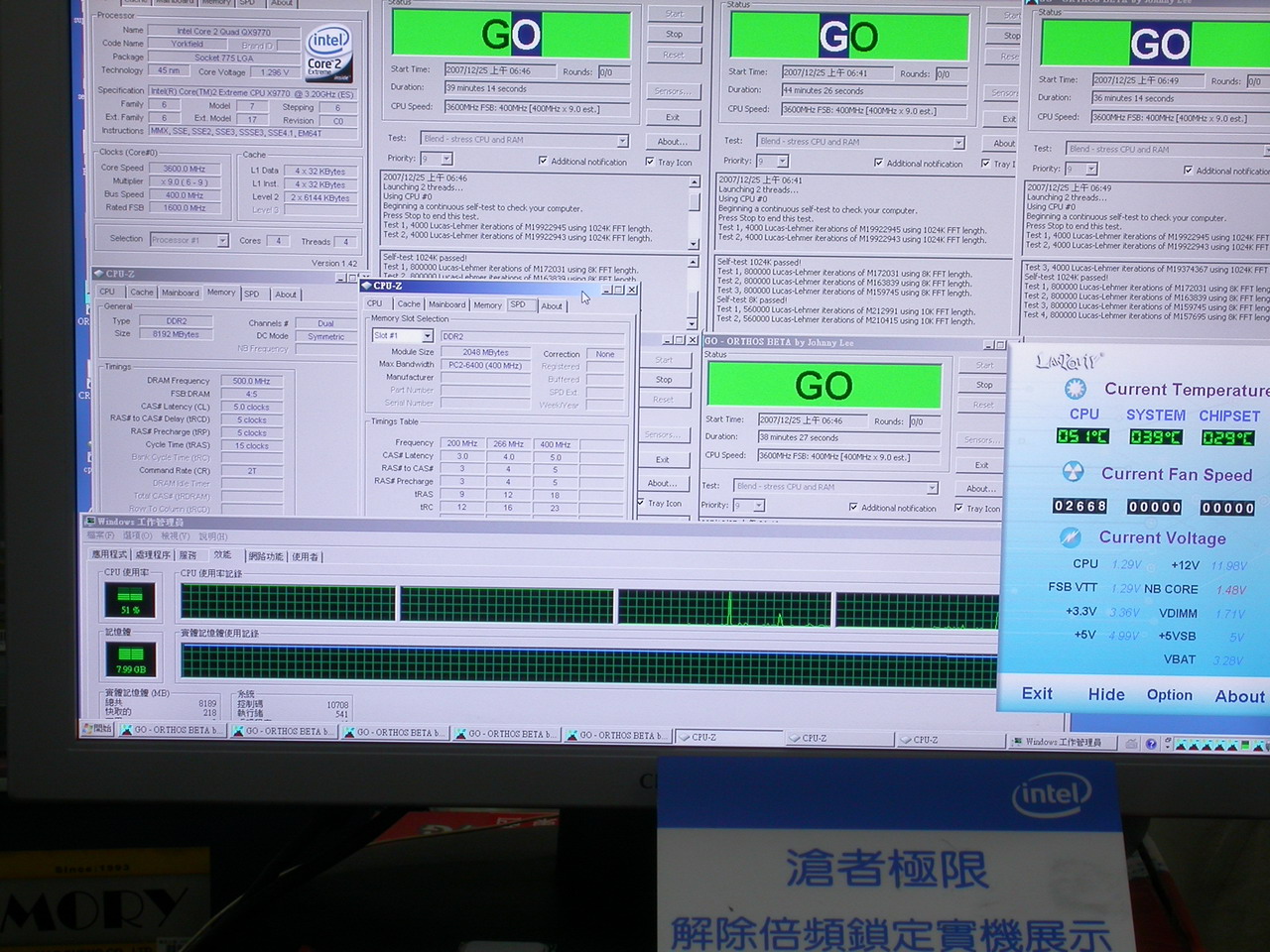Click the Task Manager title bar icon
Screen dimensions: 1270x952
point(90,521)
